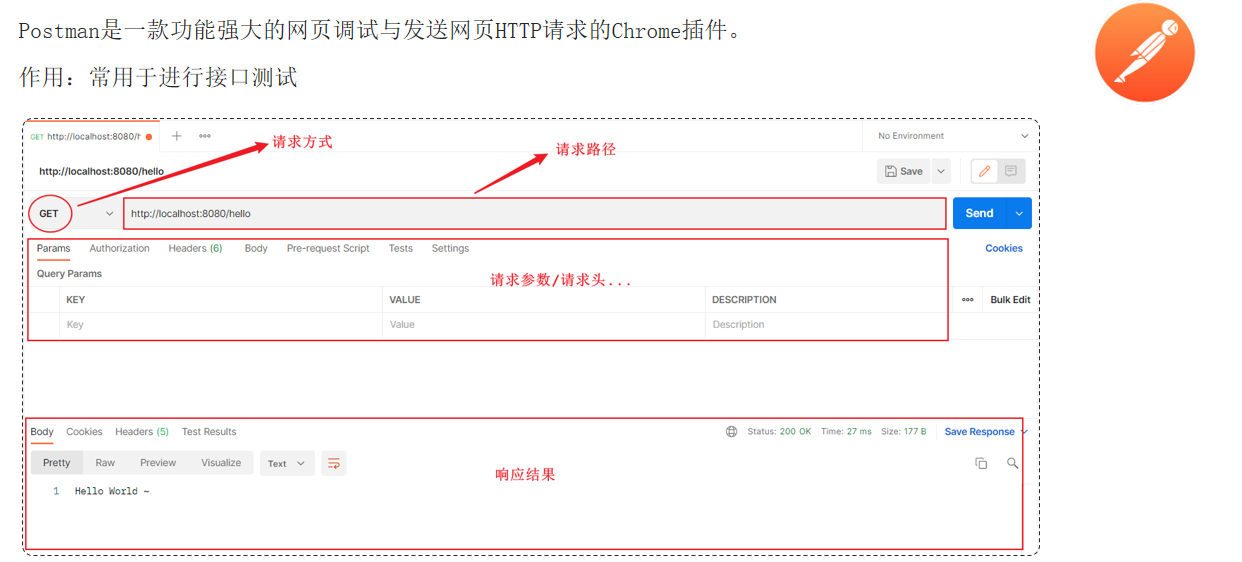The image size is (1242, 562).
Task: Open the Settings tab
Action: pyautogui.click(x=450, y=248)
